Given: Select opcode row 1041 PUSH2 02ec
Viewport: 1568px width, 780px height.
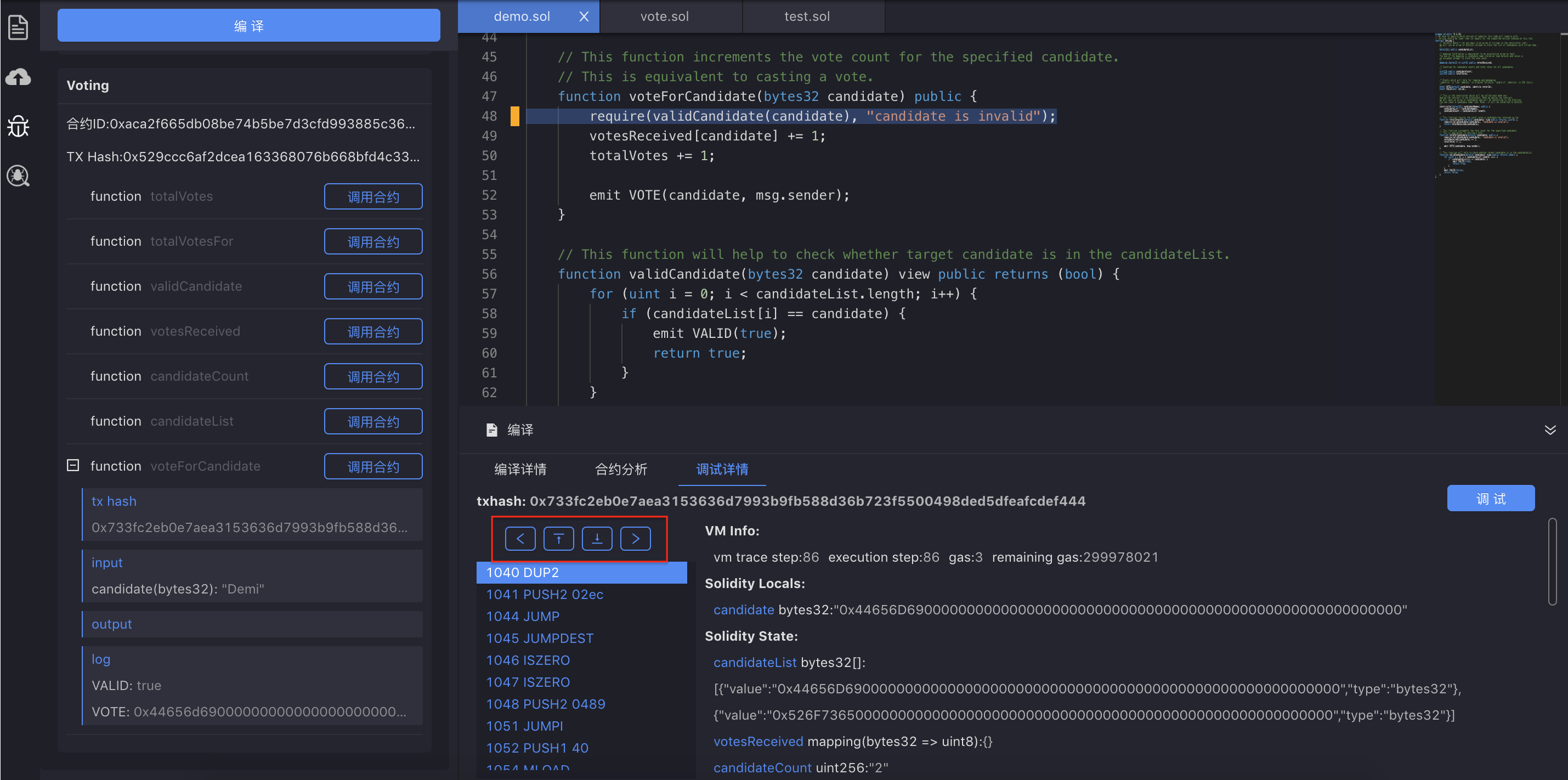Looking at the screenshot, I should (581, 594).
